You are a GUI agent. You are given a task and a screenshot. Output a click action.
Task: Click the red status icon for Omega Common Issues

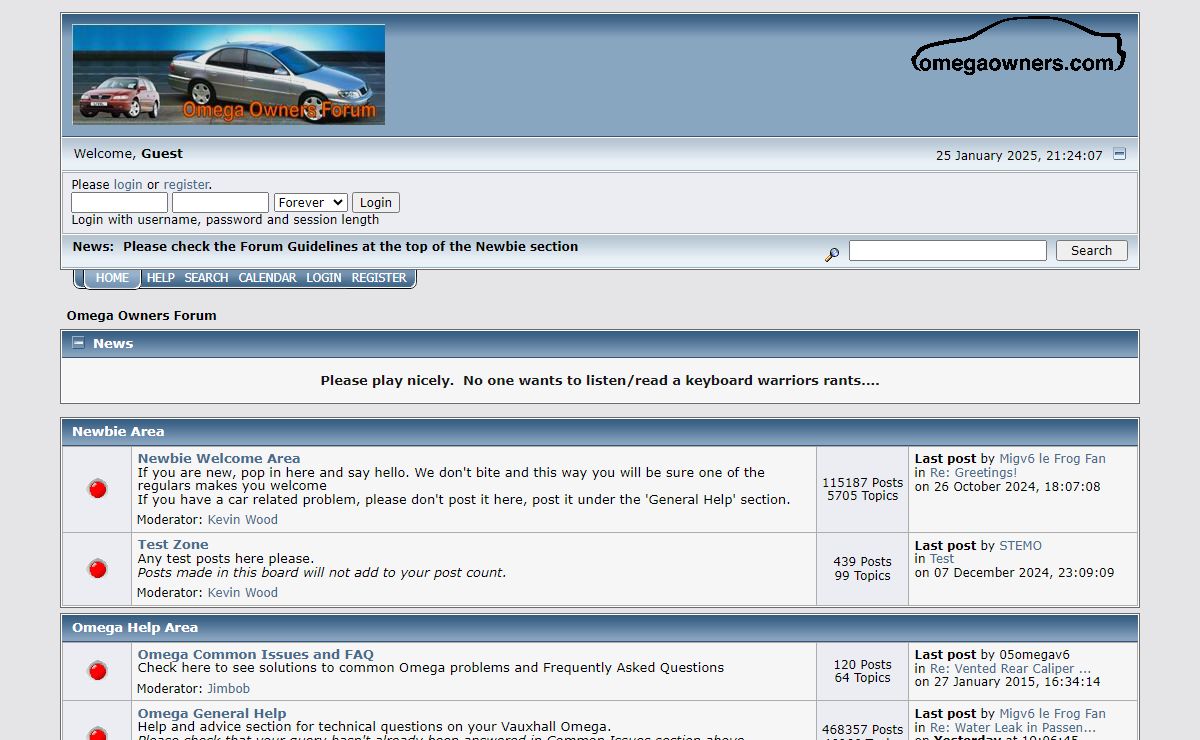pos(97,671)
